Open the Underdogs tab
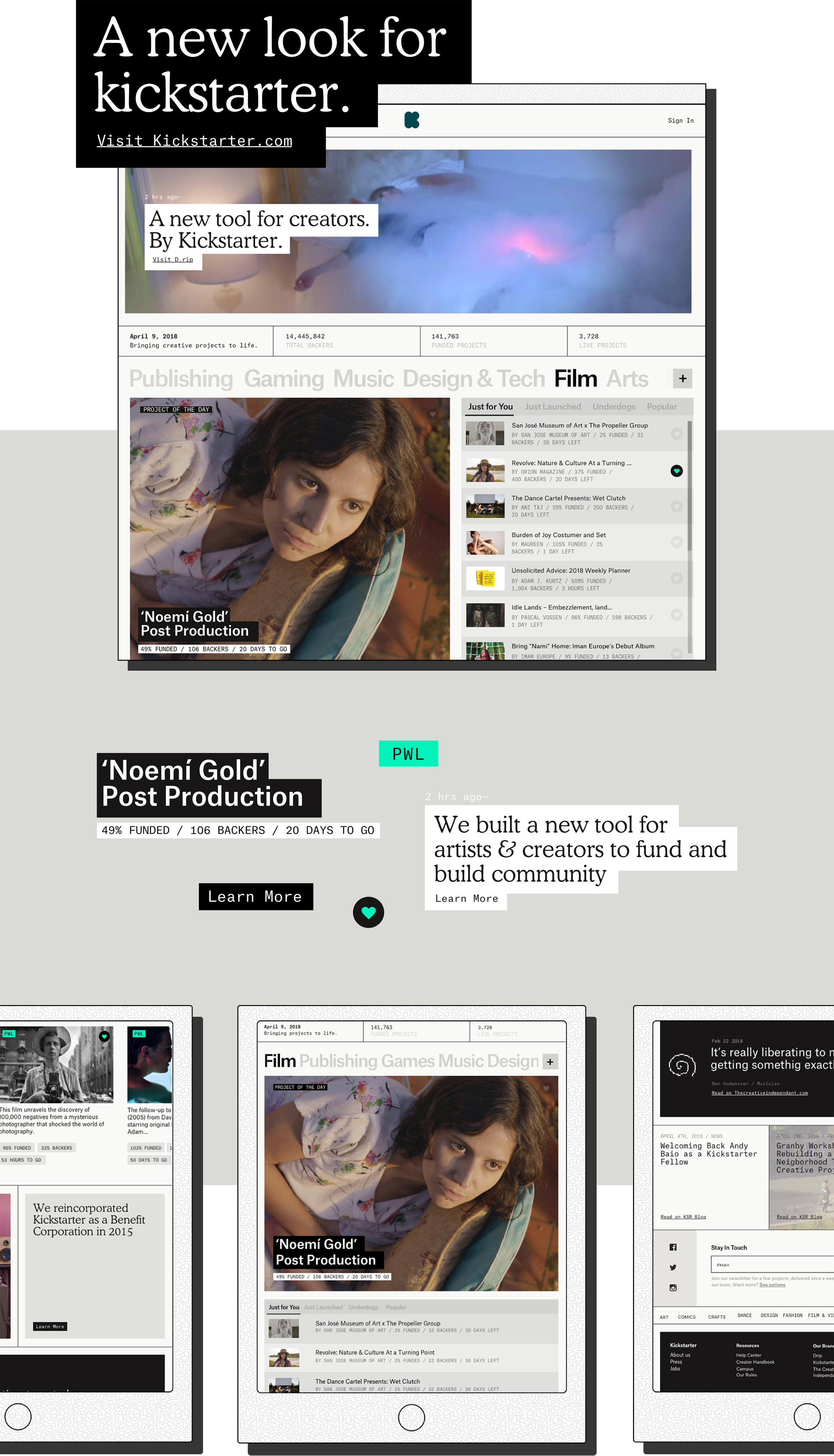Screen dimensions: 834x1456 [613, 407]
